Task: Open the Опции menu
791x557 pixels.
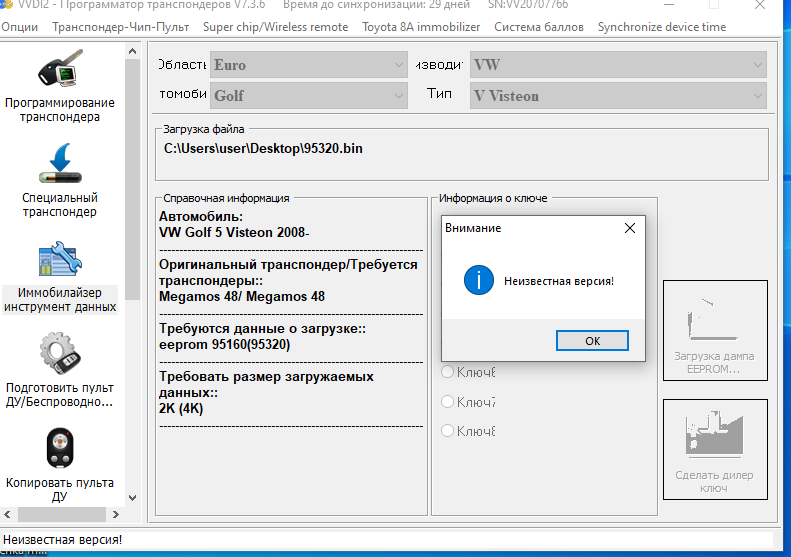Action: 20,27
